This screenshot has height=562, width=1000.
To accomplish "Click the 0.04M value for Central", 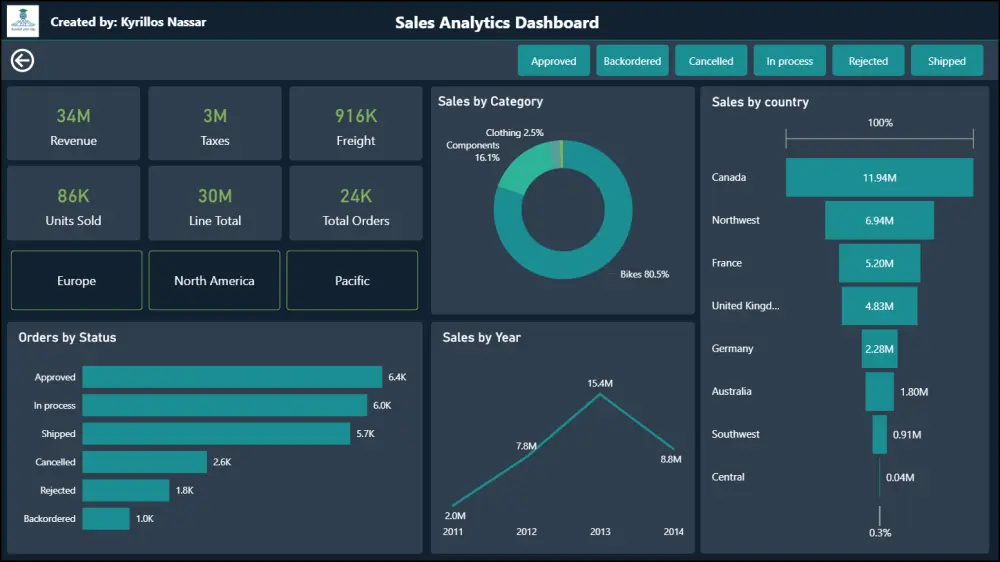I will (900, 477).
